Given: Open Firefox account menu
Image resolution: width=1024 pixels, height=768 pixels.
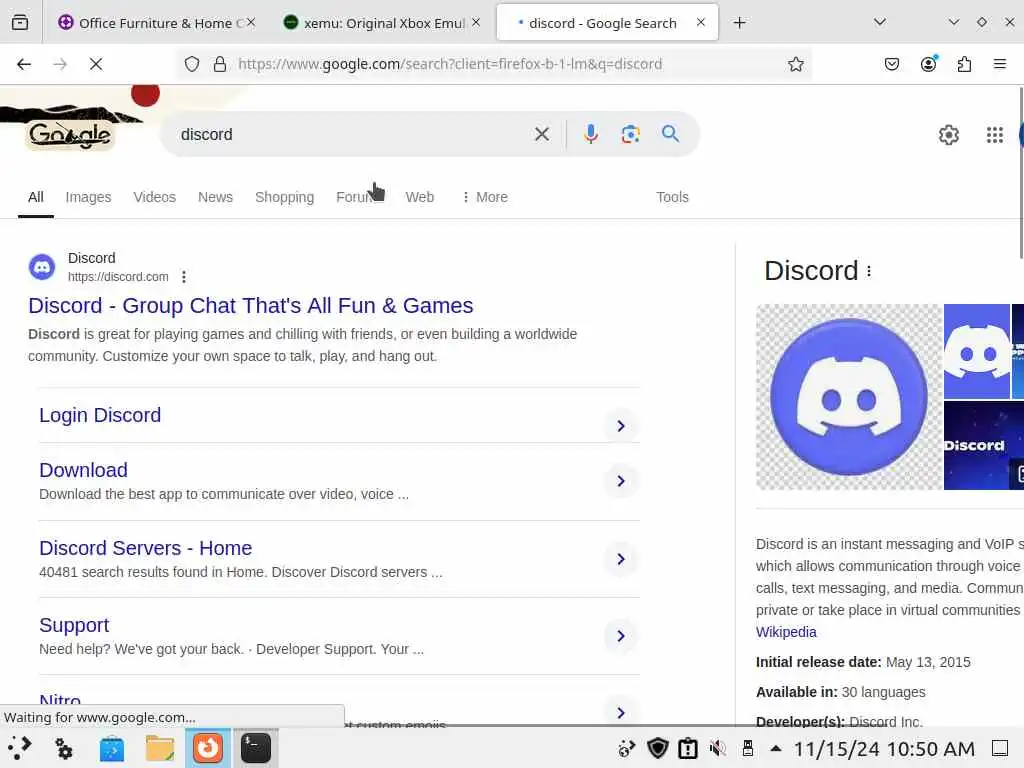Looking at the screenshot, I should click(928, 64).
